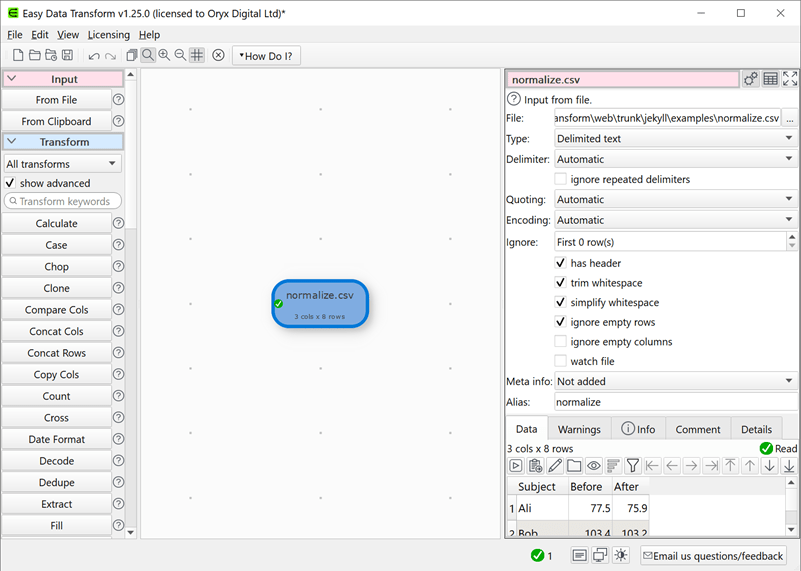Click the play icon in data toolbar
This screenshot has width=801, height=571.
point(516,466)
